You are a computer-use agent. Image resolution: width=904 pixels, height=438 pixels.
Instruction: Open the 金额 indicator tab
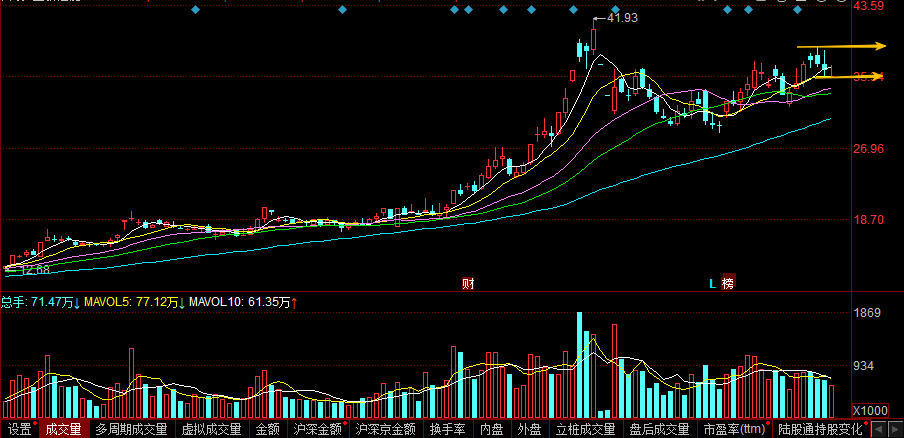point(268,429)
